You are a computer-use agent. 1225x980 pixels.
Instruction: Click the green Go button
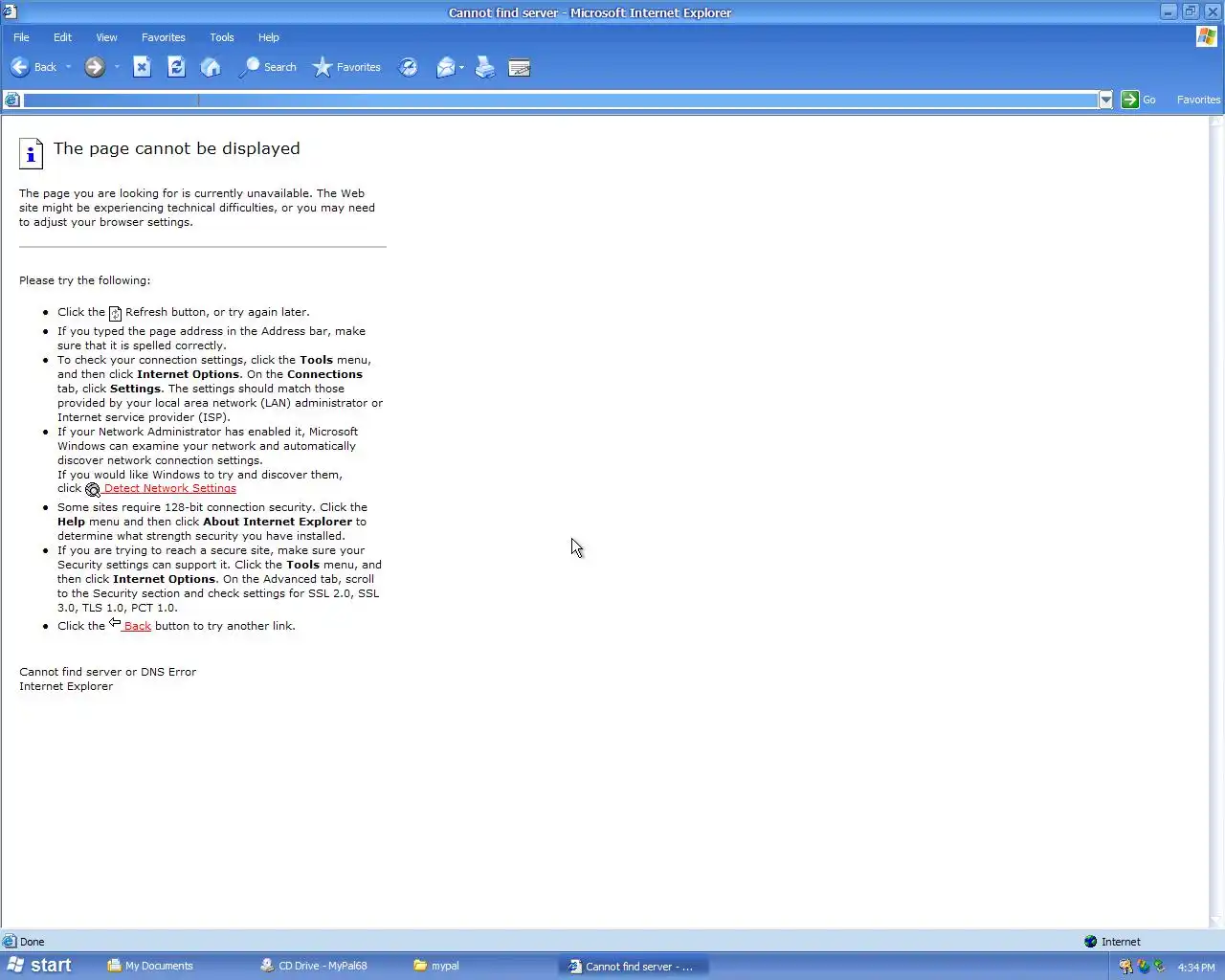click(1138, 100)
